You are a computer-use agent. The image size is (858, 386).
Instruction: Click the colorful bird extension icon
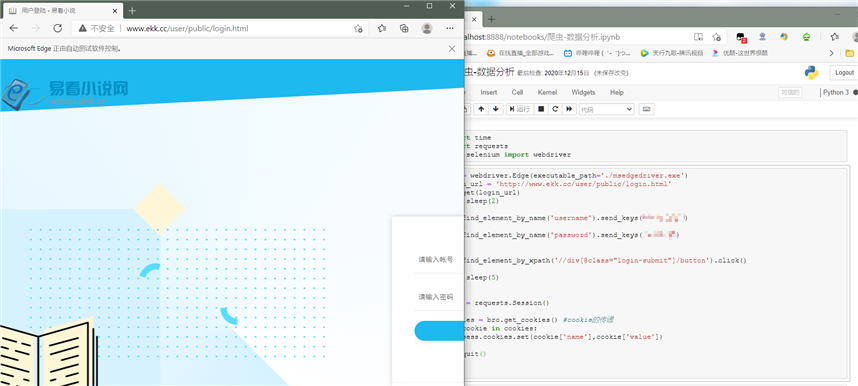pos(784,37)
